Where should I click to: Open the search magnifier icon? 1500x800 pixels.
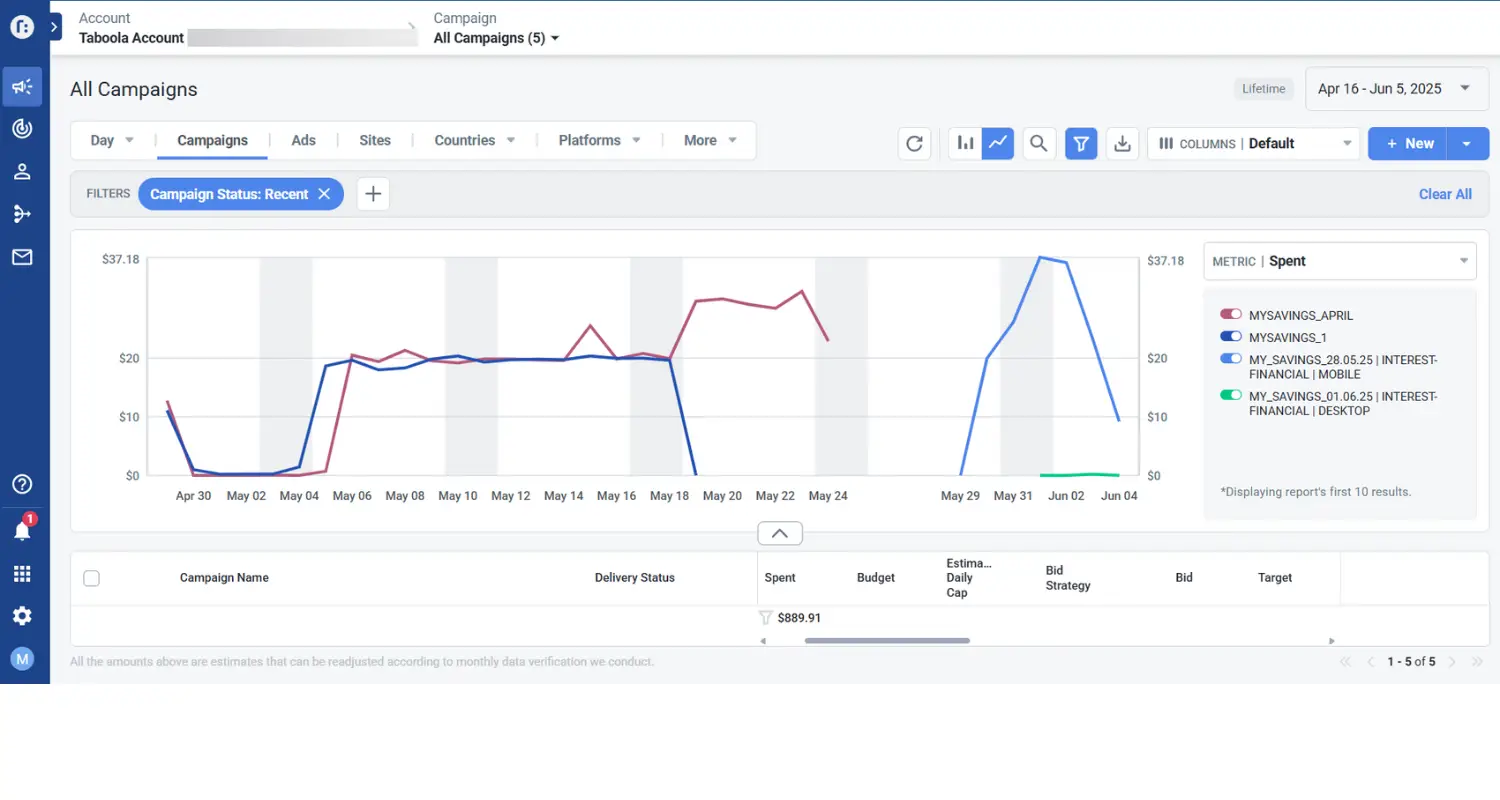point(1039,144)
